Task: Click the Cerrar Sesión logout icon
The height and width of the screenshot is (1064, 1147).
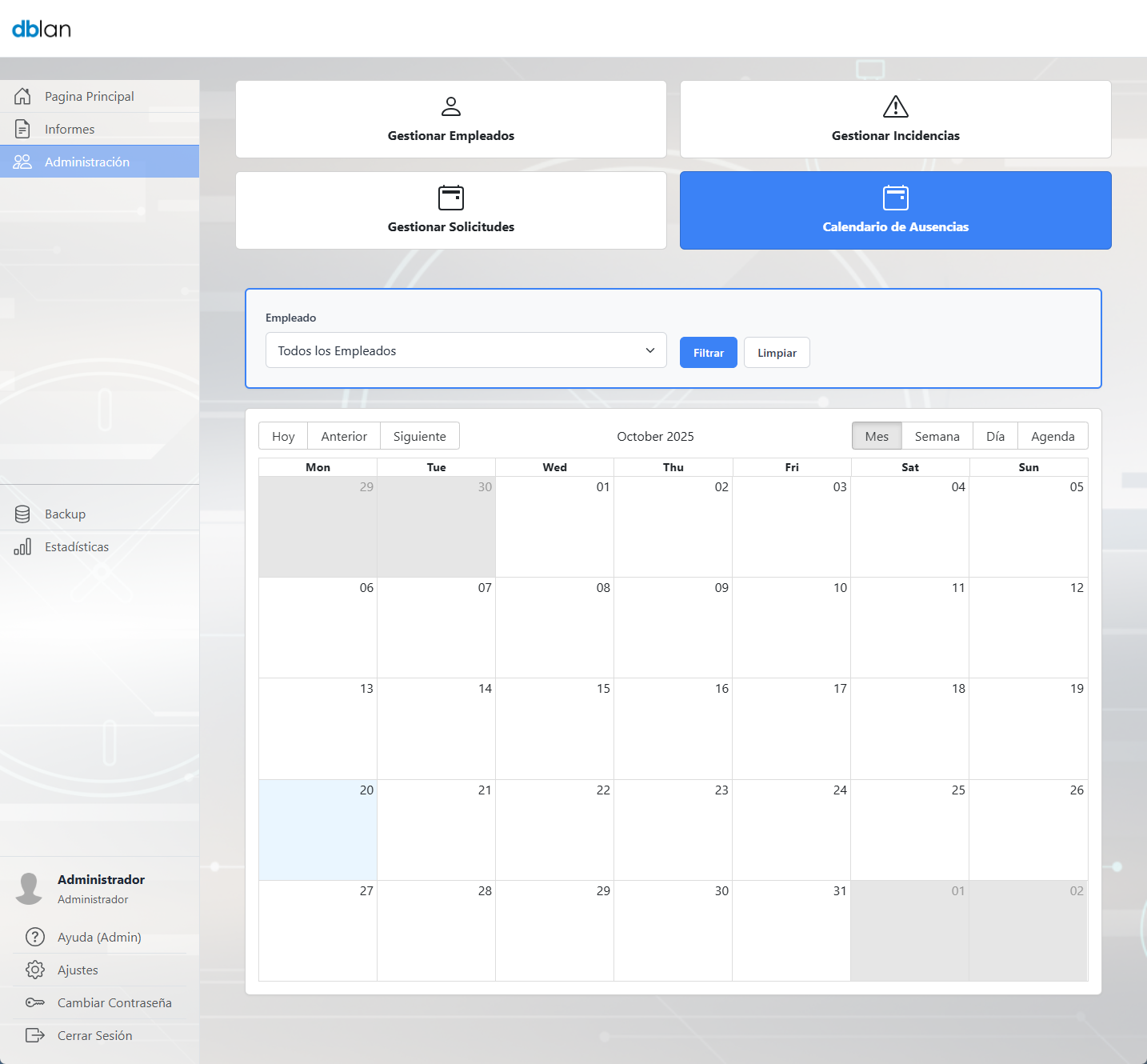Action: 35,1035
